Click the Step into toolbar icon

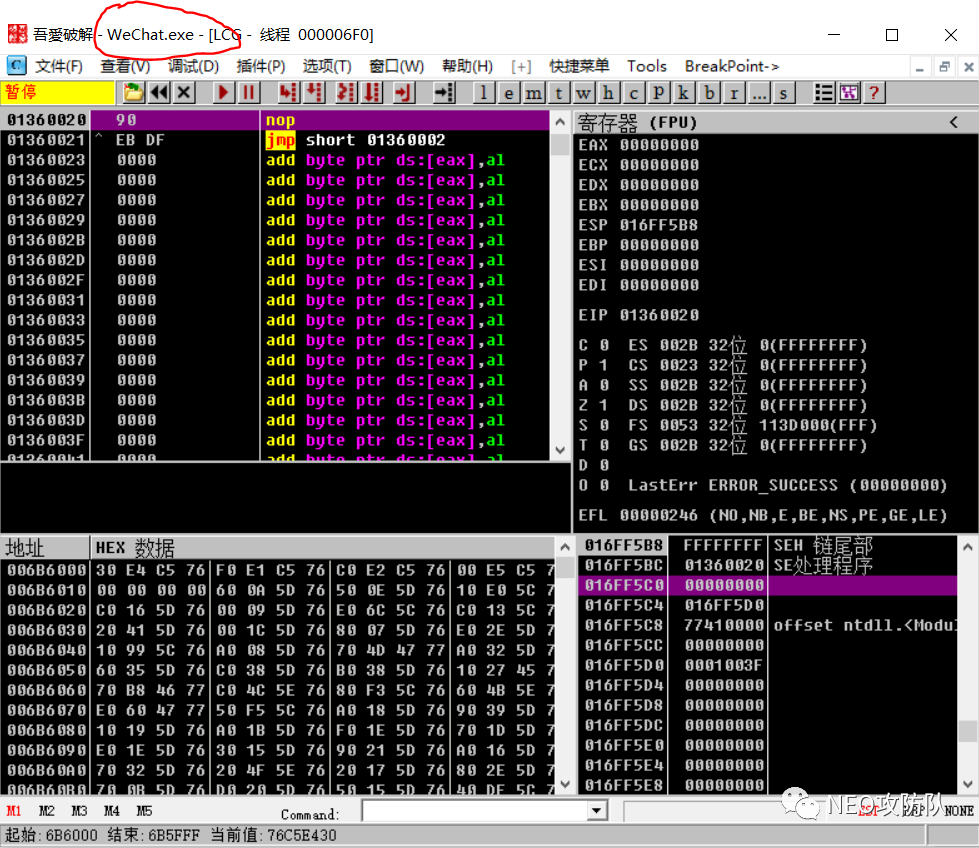(x=288, y=93)
